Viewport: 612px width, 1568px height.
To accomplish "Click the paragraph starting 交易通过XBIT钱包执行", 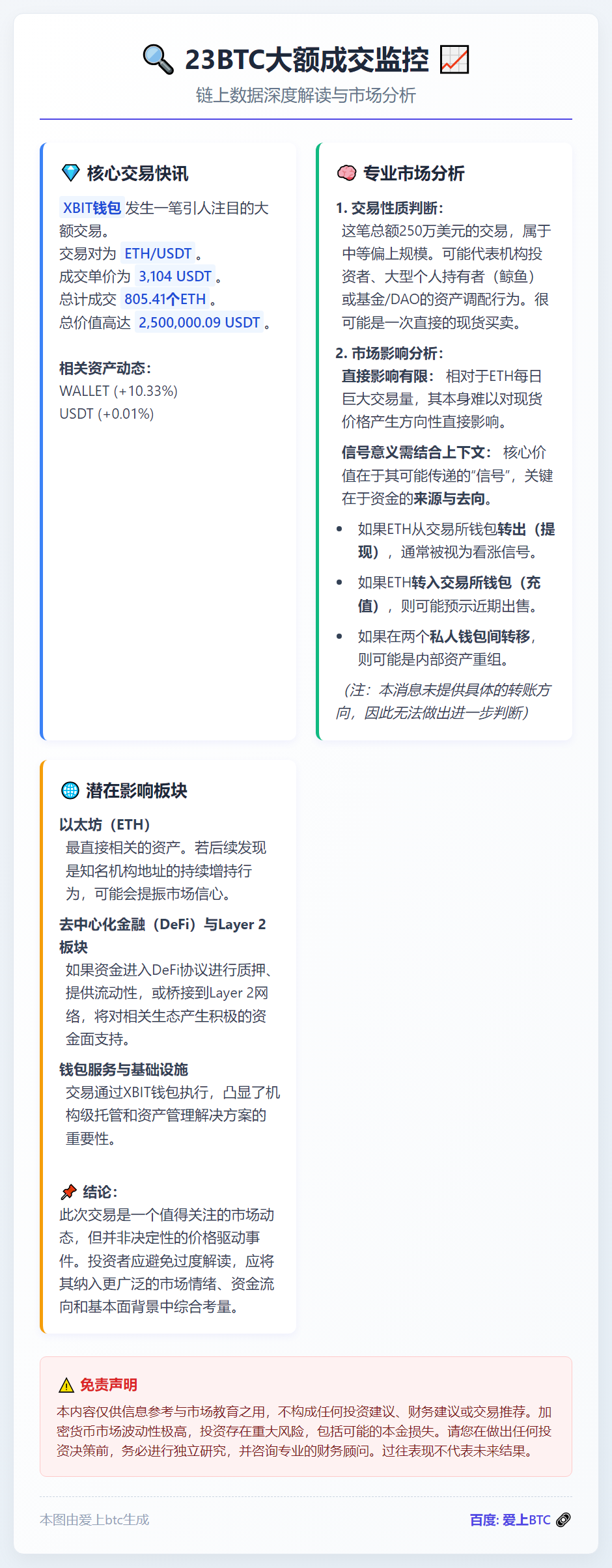I will click(x=173, y=1115).
